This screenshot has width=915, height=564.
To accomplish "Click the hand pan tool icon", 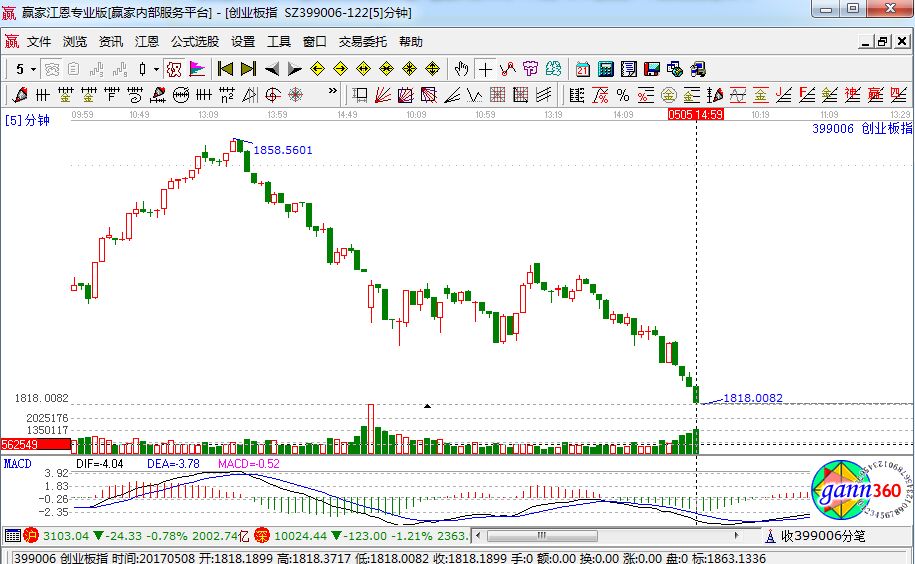I will 461,69.
